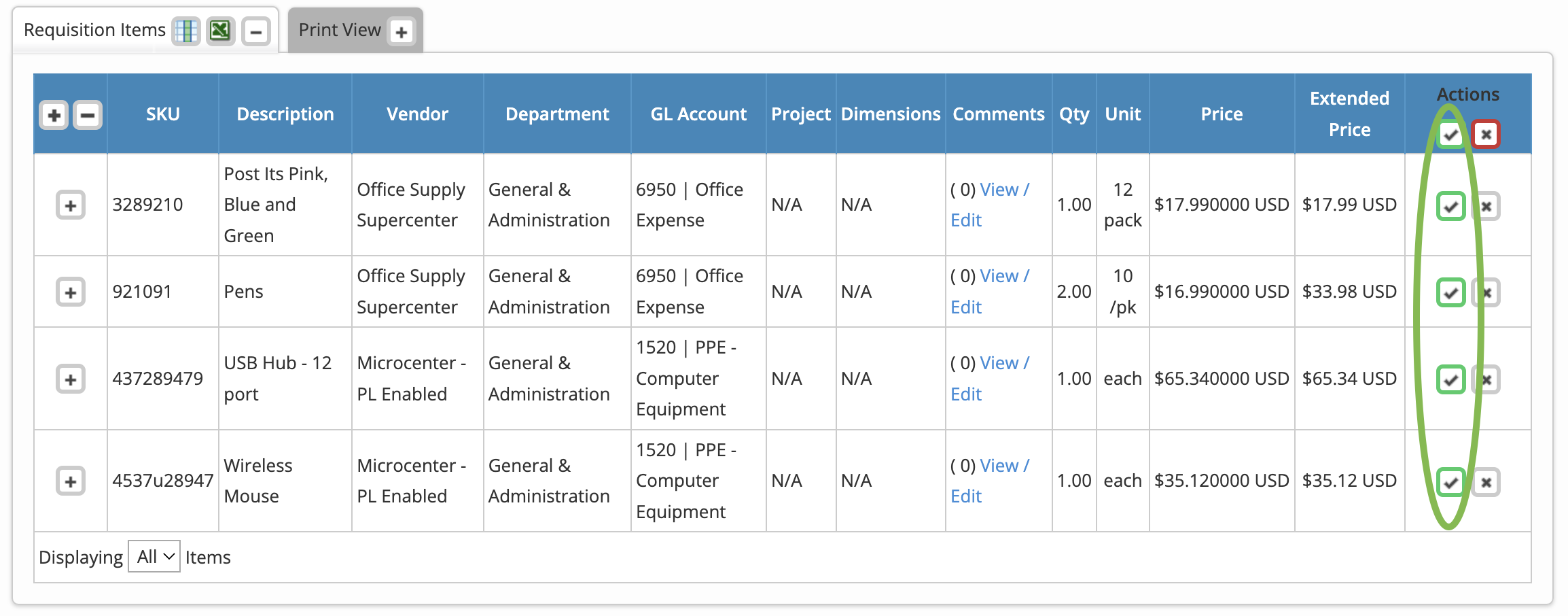Open the Excel export icon
The image size is (1568, 616).
[x=219, y=30]
